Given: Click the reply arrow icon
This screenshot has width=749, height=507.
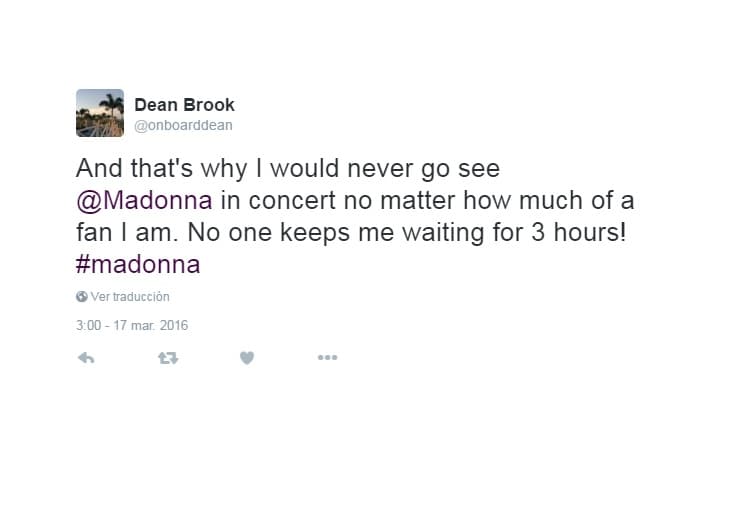Looking at the screenshot, I should (x=86, y=358).
